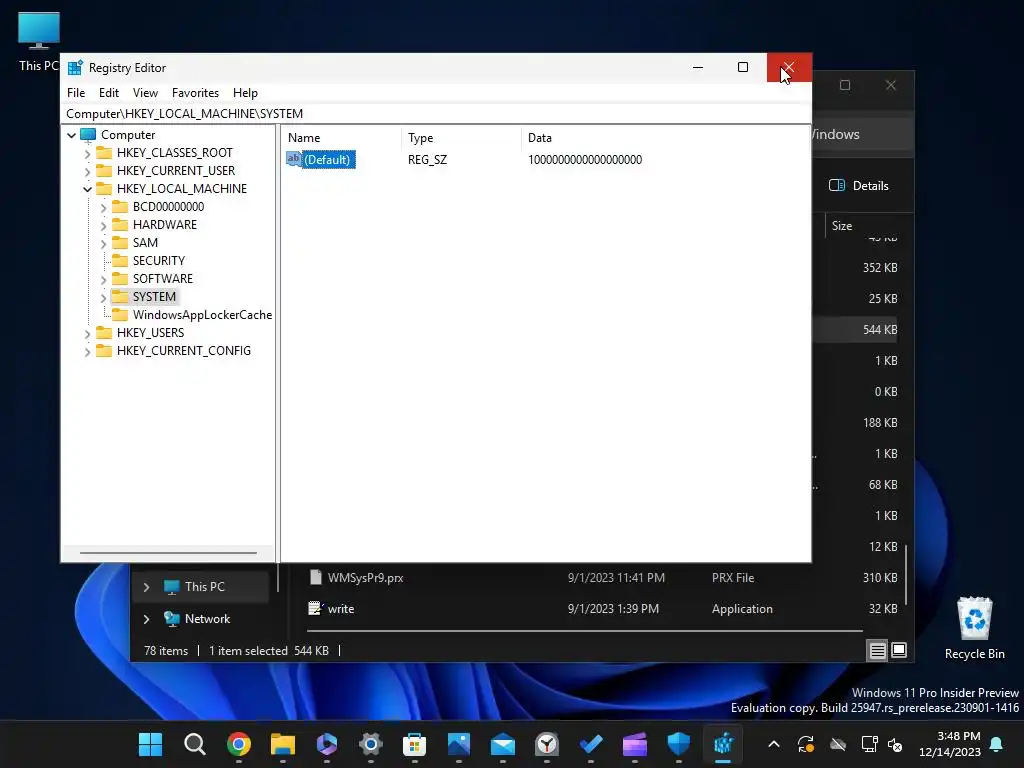Select the SYSTEM key label

coord(154,296)
